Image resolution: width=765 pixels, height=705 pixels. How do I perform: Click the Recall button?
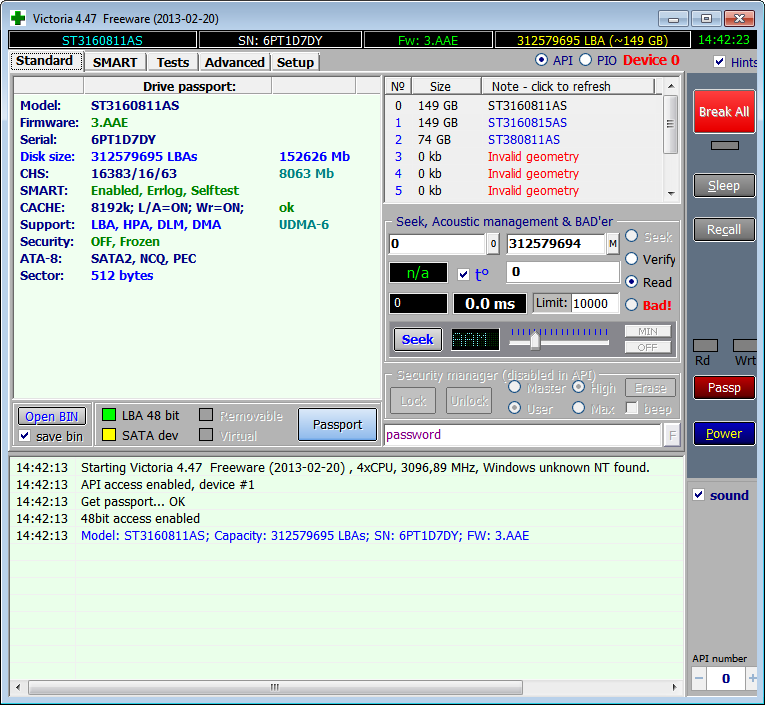pyautogui.click(x=724, y=229)
